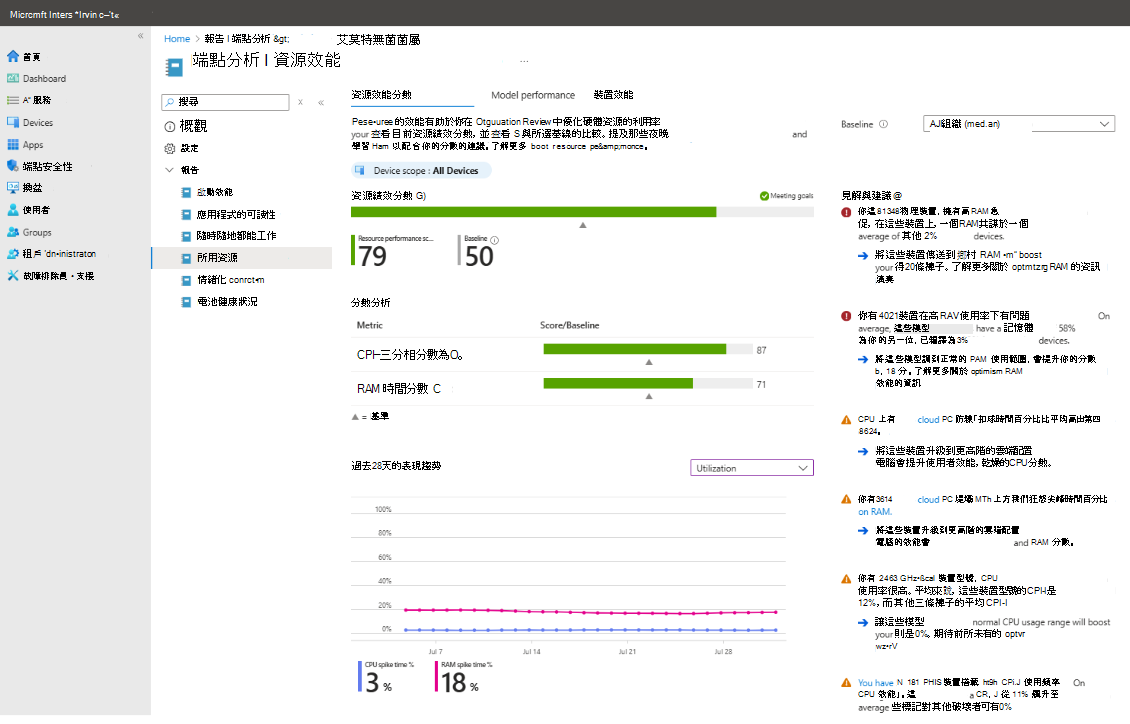Collapse the reports tree section chevron
Image resolution: width=1130 pixels, height=724 pixels.
pyautogui.click(x=169, y=170)
